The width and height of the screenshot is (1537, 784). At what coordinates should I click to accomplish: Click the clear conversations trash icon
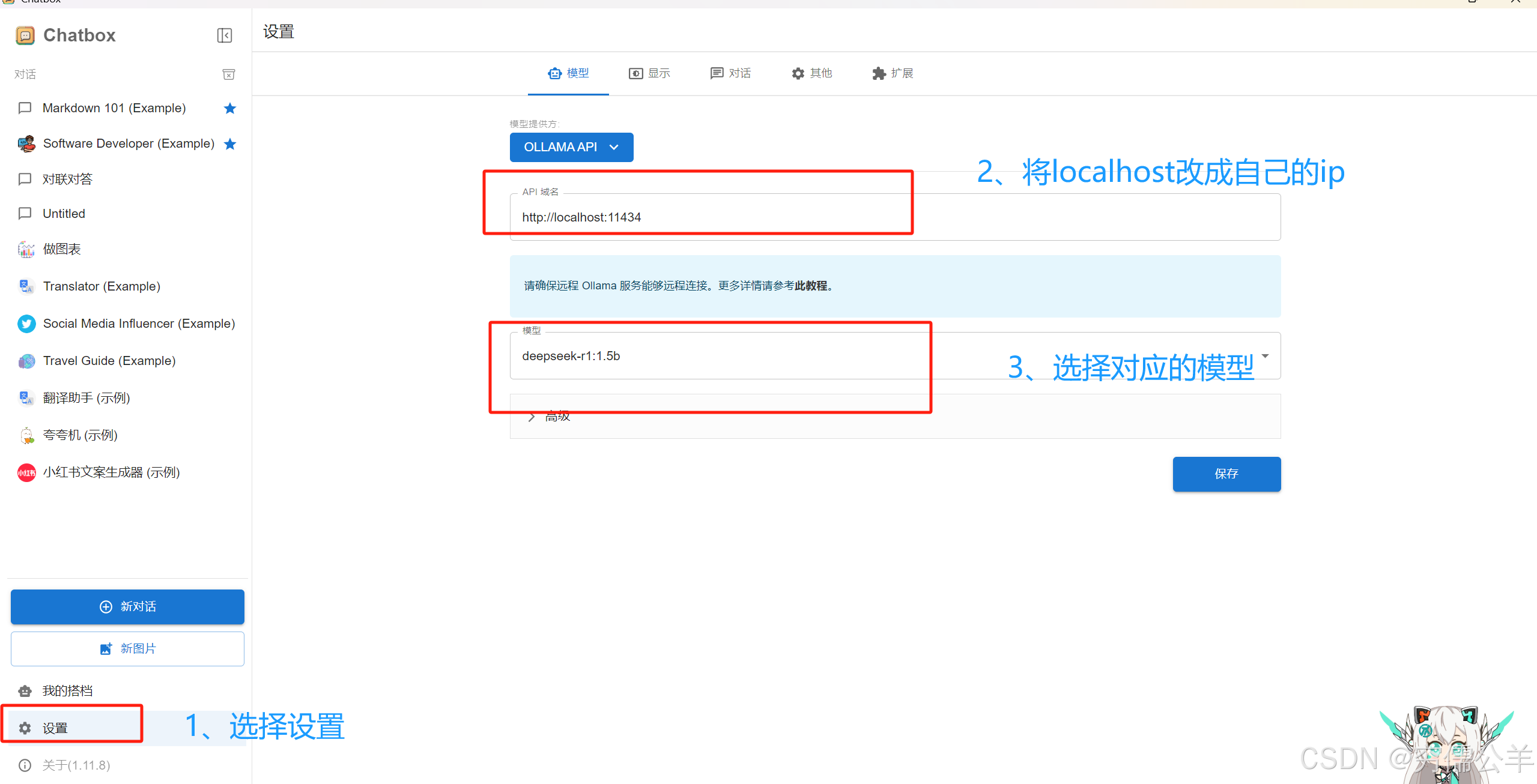tap(229, 74)
